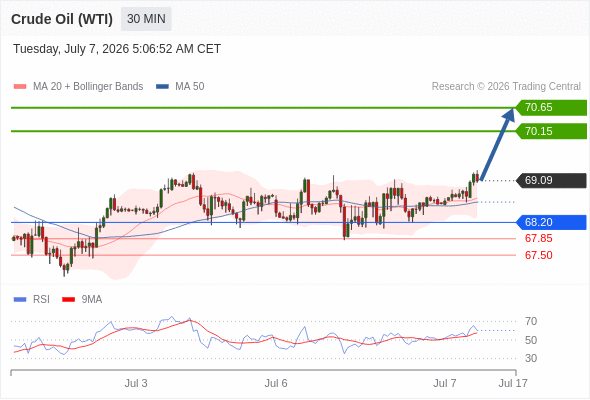Click the 67.85 support level label

[539, 239]
